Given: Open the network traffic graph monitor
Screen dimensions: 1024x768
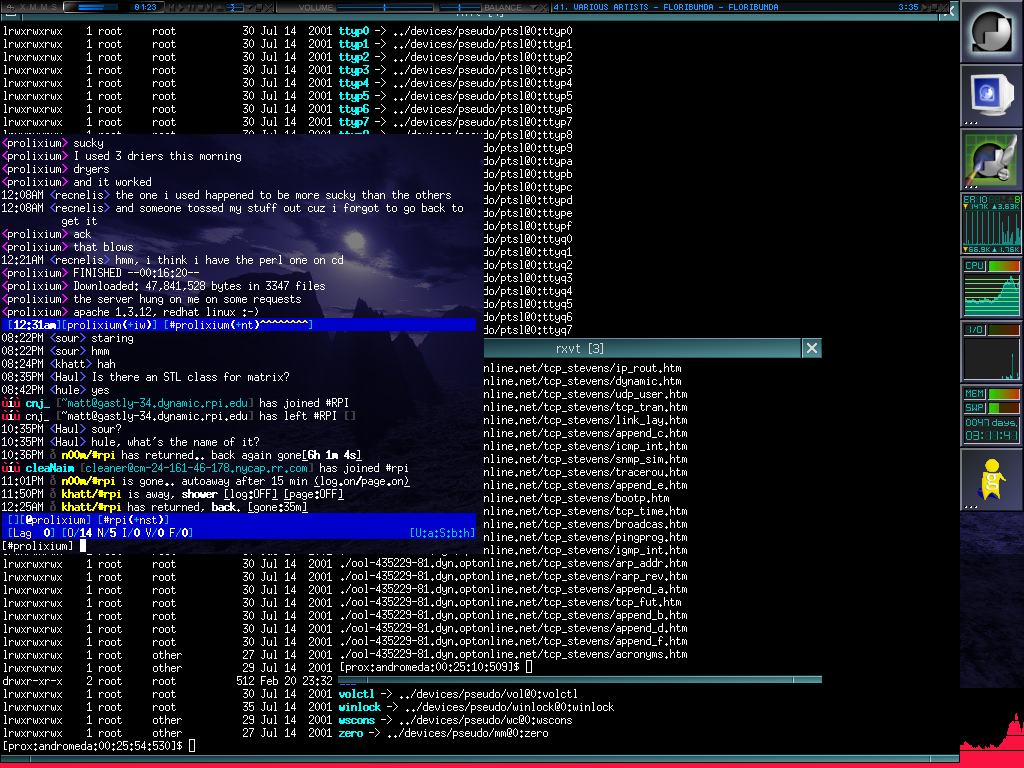Looking at the screenshot, I should 991,224.
